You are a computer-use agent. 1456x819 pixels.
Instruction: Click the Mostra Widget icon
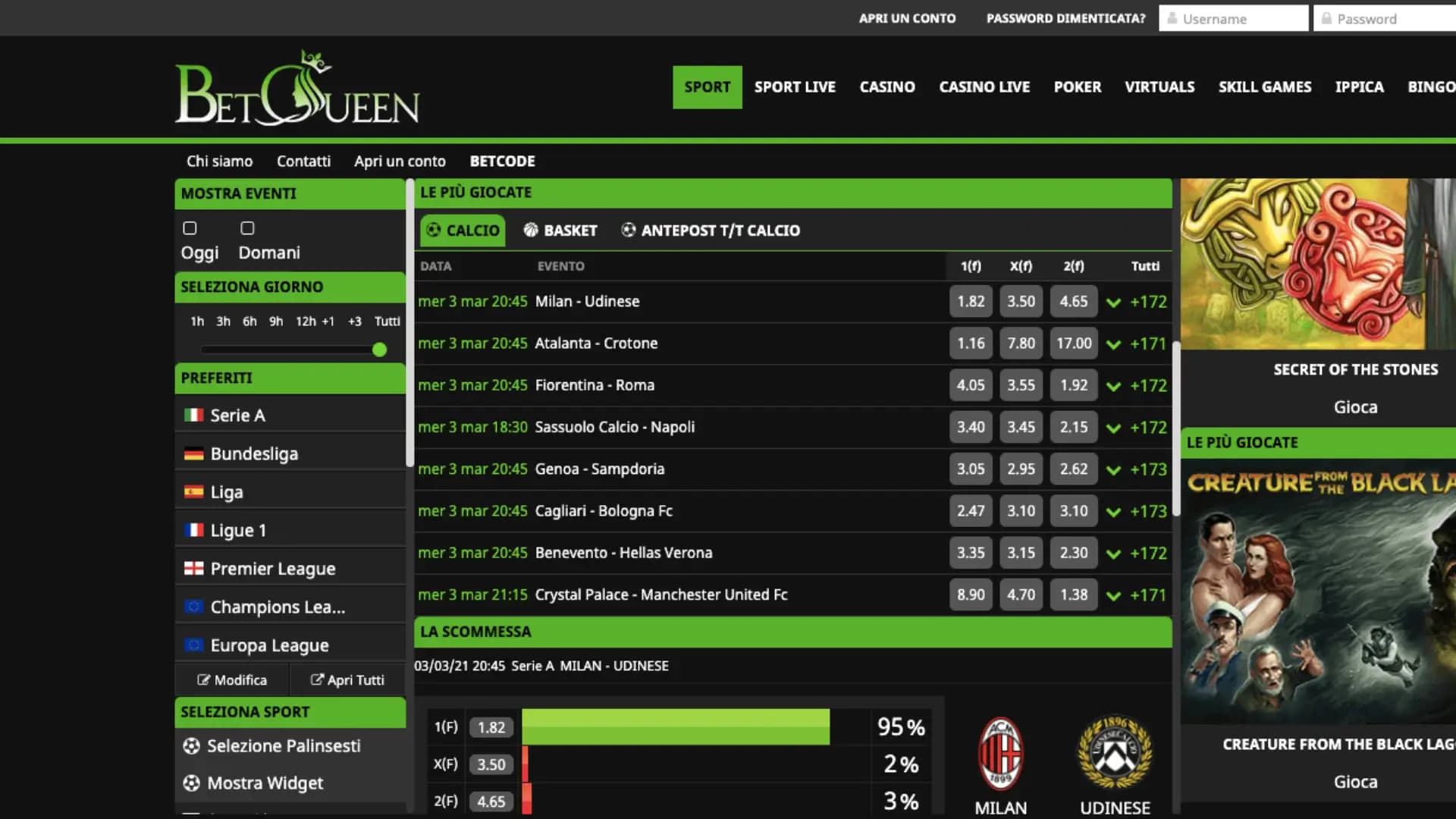193,783
